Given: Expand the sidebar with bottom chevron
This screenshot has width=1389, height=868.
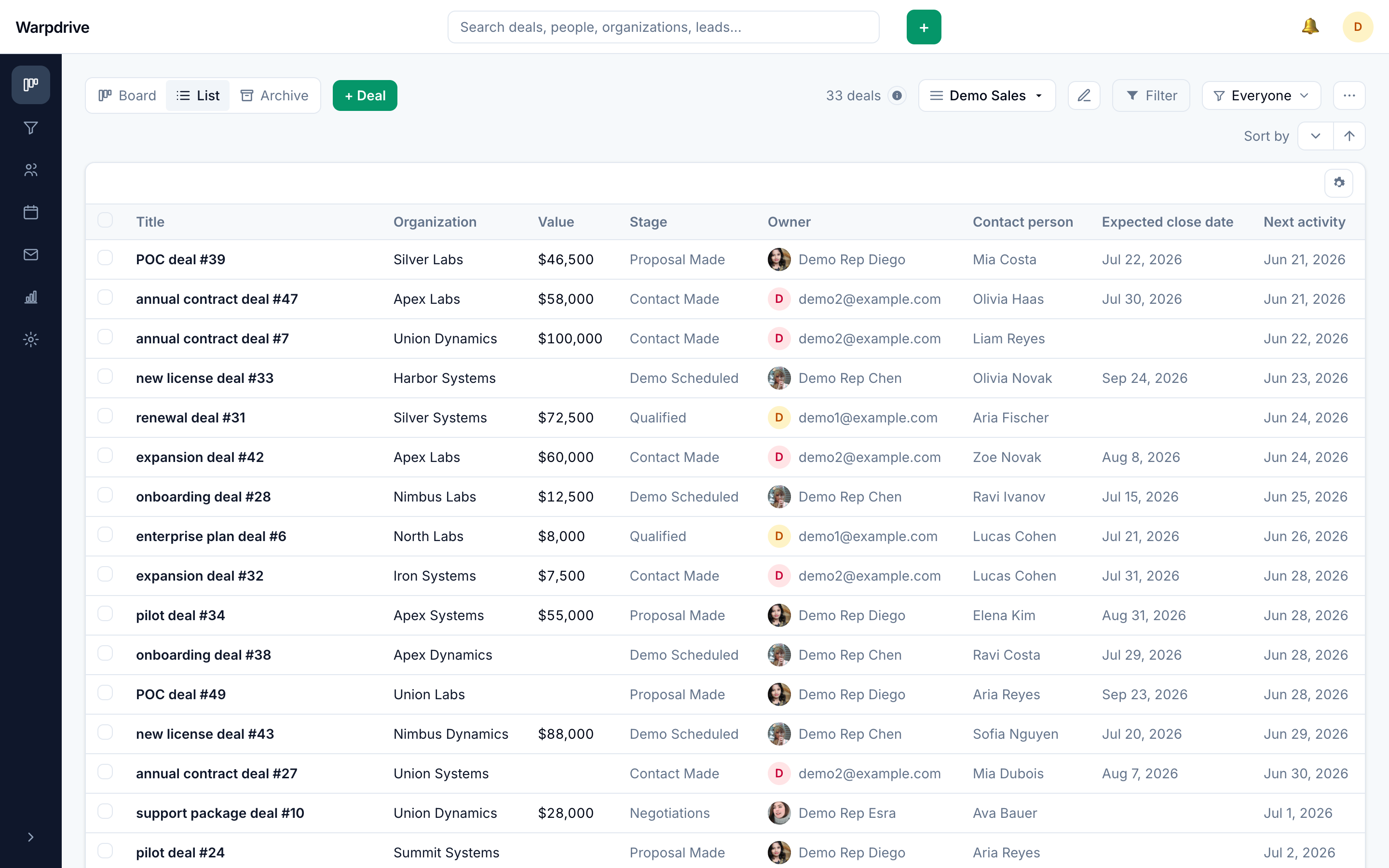Looking at the screenshot, I should pos(30,837).
